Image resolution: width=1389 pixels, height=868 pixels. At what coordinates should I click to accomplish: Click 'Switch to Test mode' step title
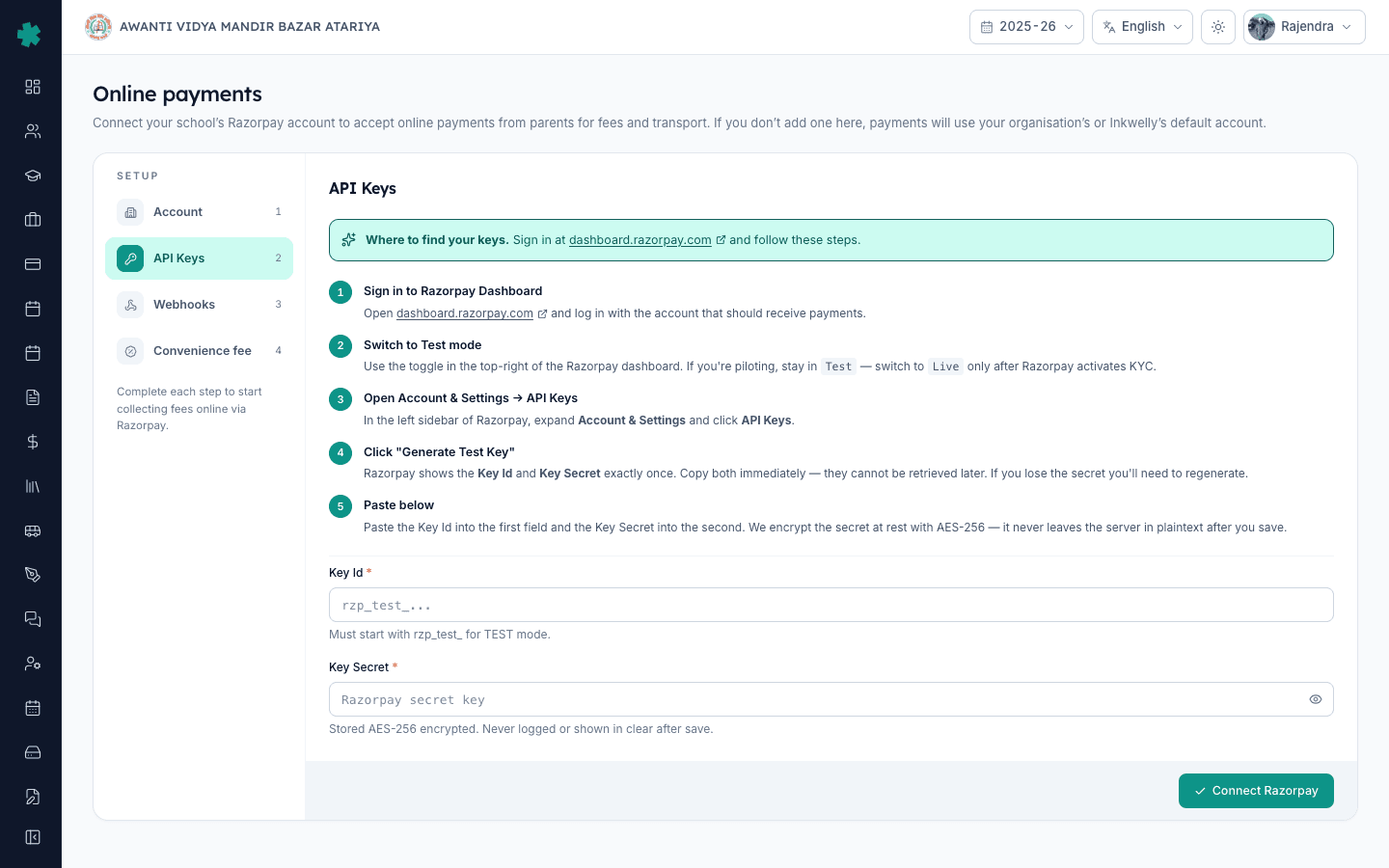pos(422,345)
